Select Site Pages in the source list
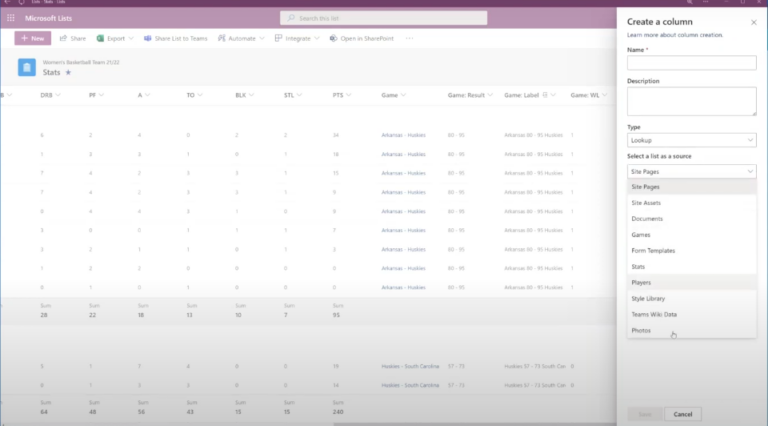The width and height of the screenshot is (768, 426). pyautogui.click(x=692, y=187)
